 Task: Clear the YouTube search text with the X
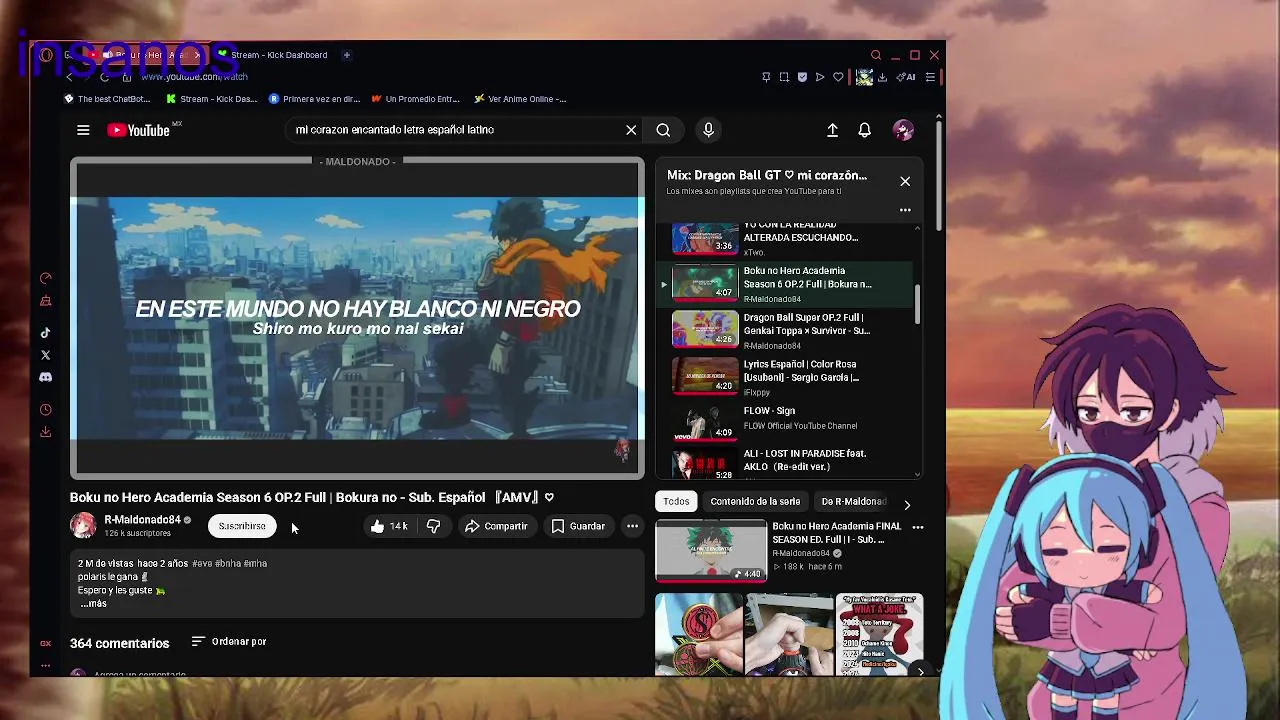click(631, 130)
